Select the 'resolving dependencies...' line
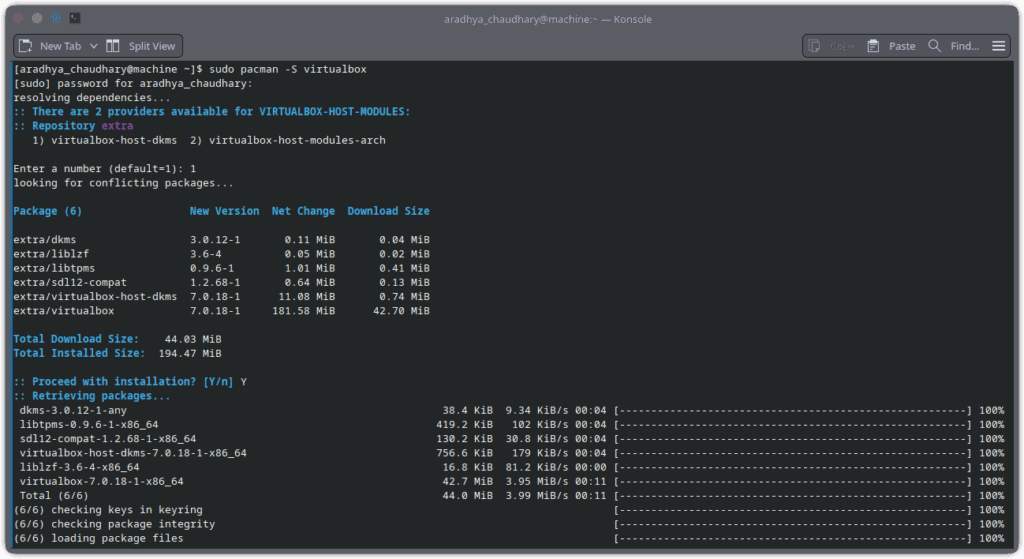 pos(91,98)
